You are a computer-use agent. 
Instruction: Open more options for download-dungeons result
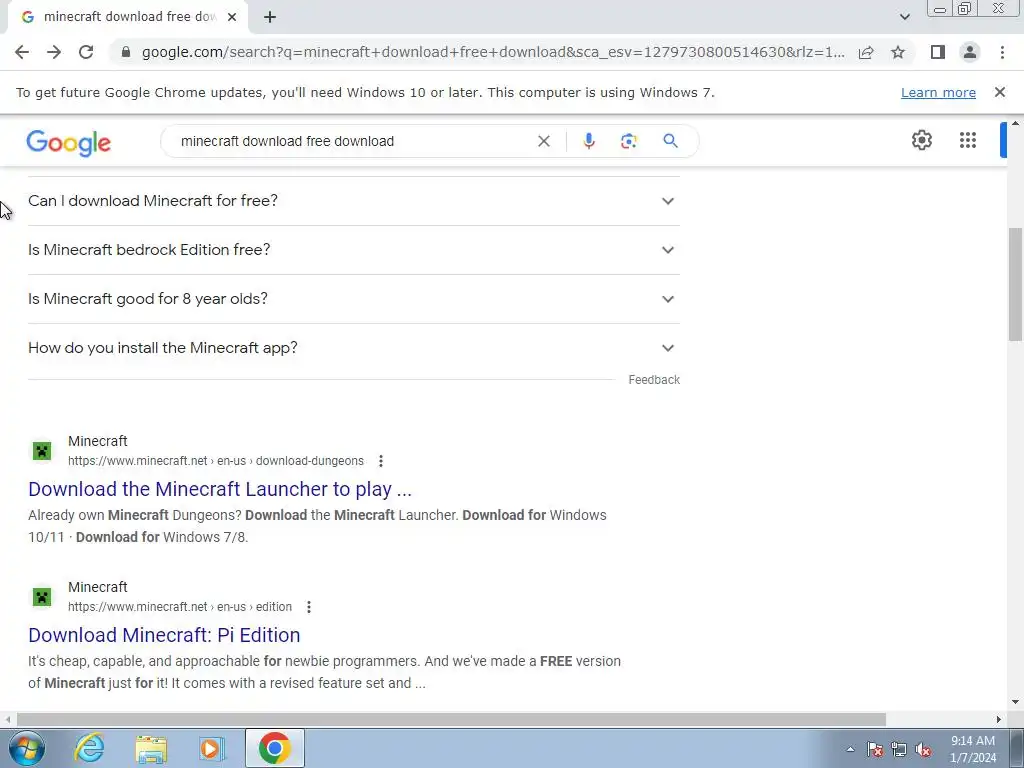[381, 461]
